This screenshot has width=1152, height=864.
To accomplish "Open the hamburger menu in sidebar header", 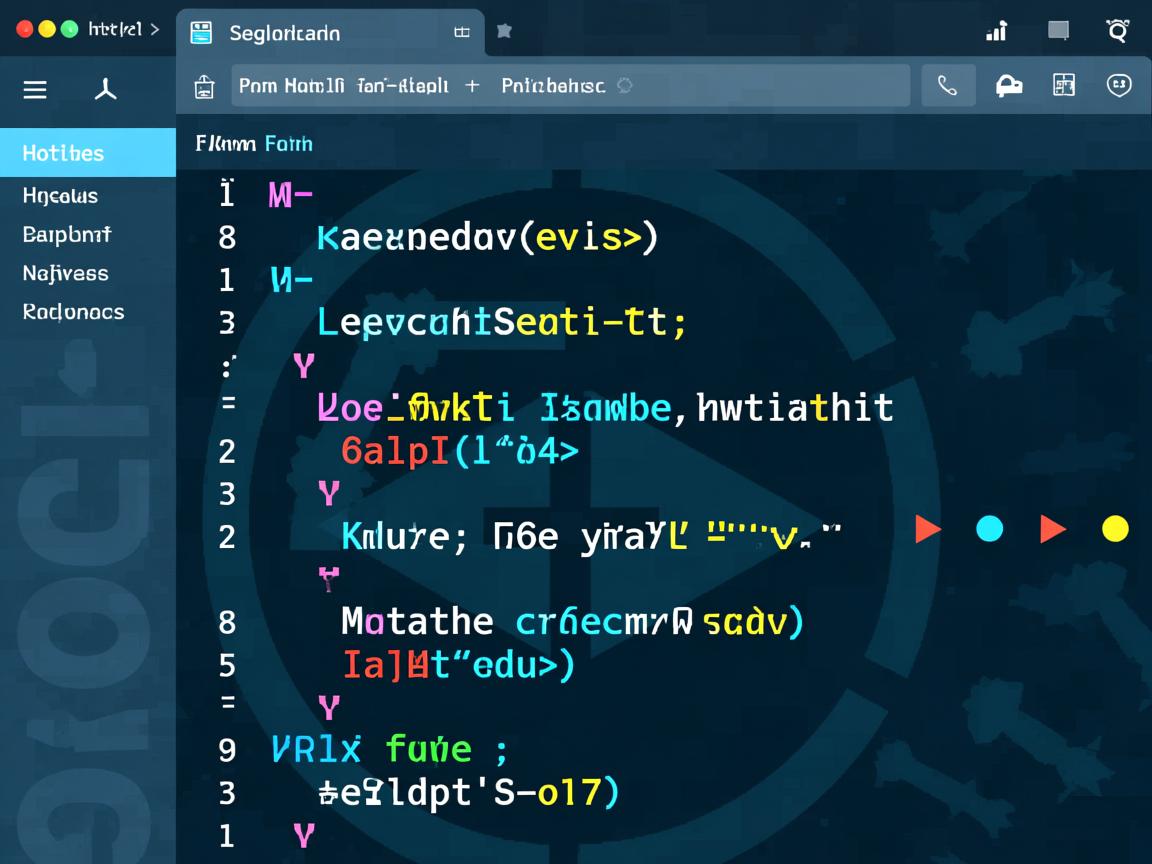I will [35, 90].
